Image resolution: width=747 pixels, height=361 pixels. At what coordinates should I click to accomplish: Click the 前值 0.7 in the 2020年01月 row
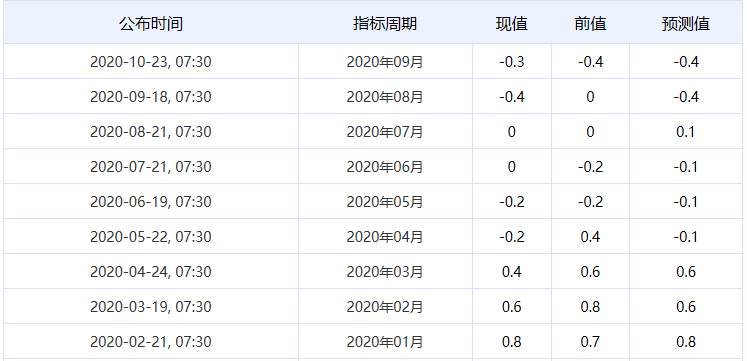590,341
